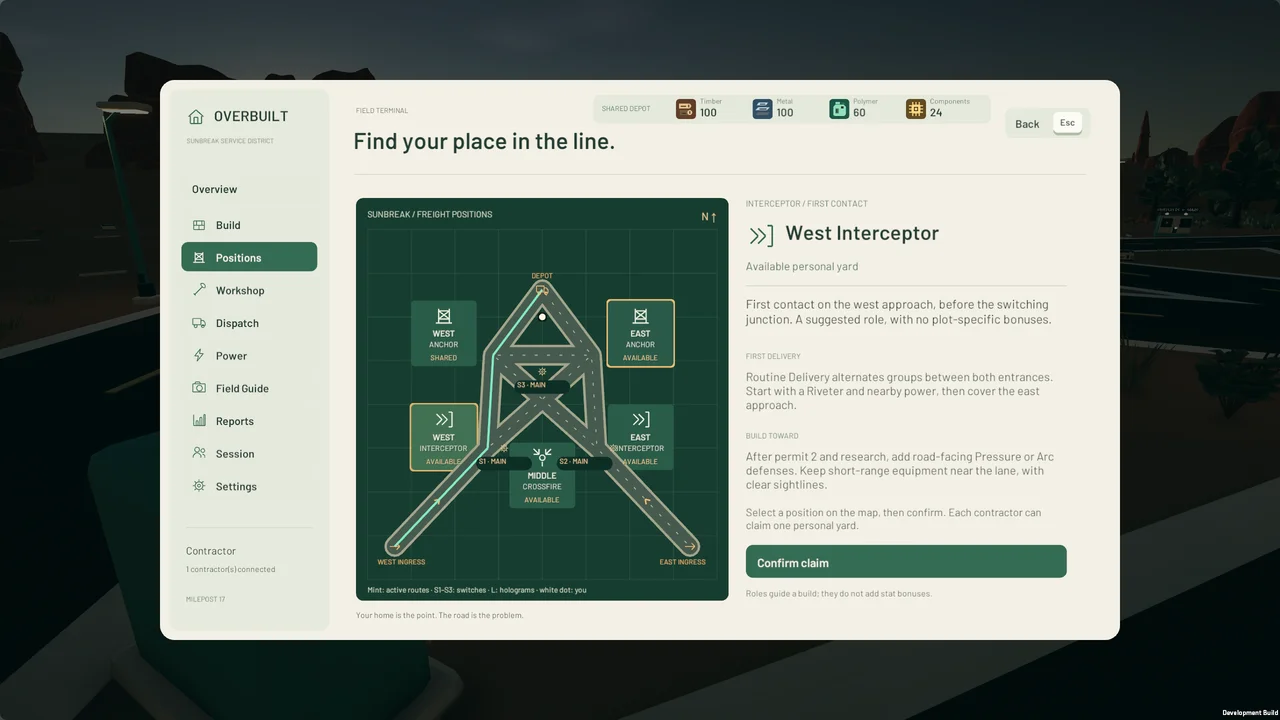Click the Esc key badge

1067,123
